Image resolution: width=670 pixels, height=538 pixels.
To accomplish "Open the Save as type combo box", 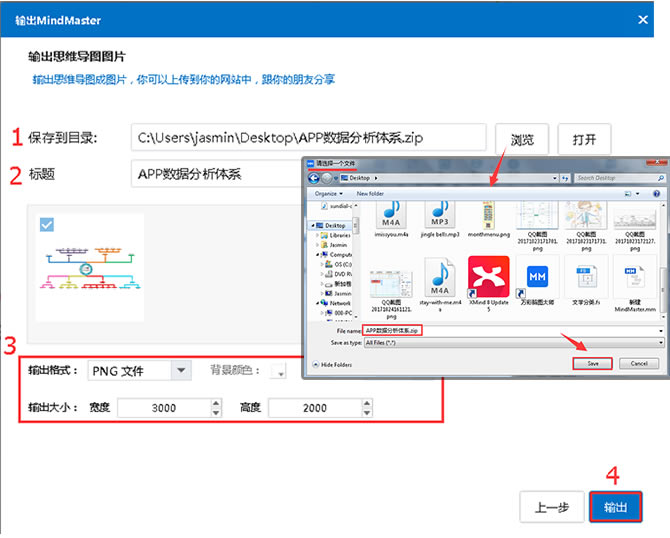I will point(514,342).
